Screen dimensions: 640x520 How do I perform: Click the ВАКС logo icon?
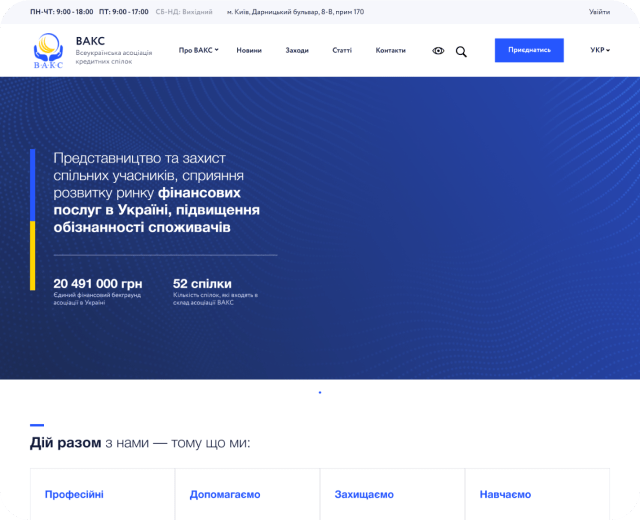(47, 51)
